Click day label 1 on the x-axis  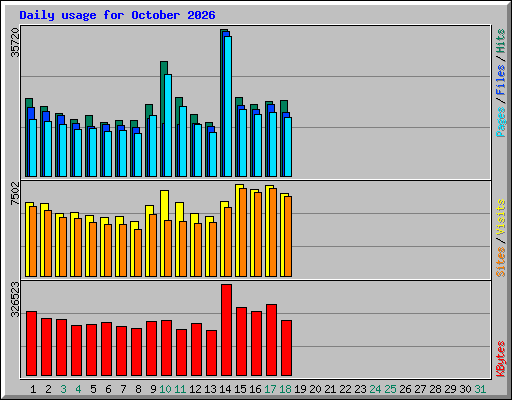coord(33,389)
